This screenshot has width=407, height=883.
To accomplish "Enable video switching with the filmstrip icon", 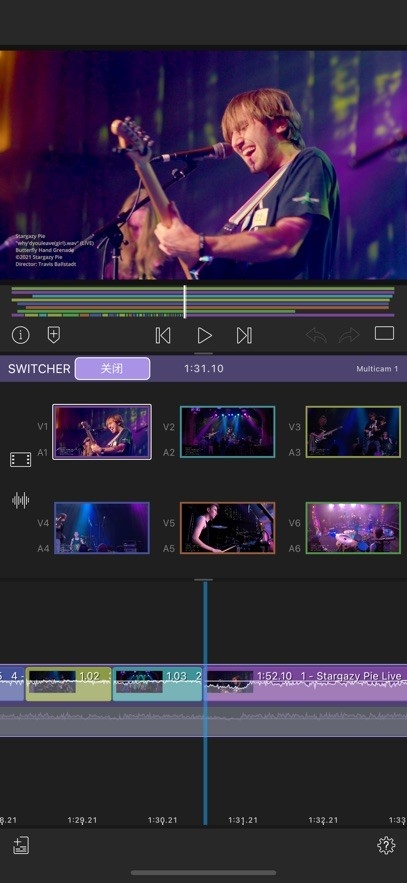I will coord(21,460).
